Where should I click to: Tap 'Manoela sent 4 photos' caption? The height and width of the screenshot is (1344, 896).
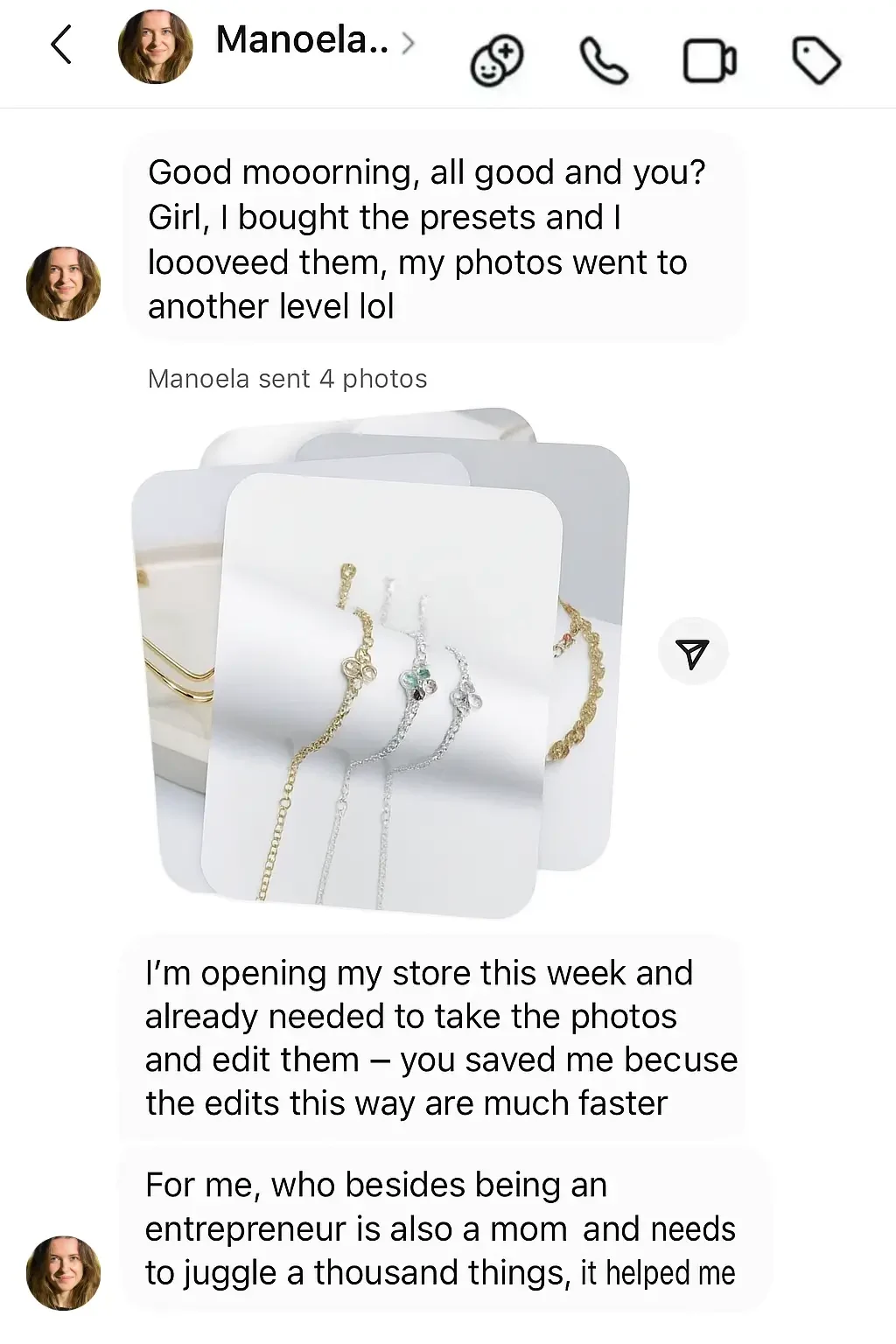click(288, 379)
